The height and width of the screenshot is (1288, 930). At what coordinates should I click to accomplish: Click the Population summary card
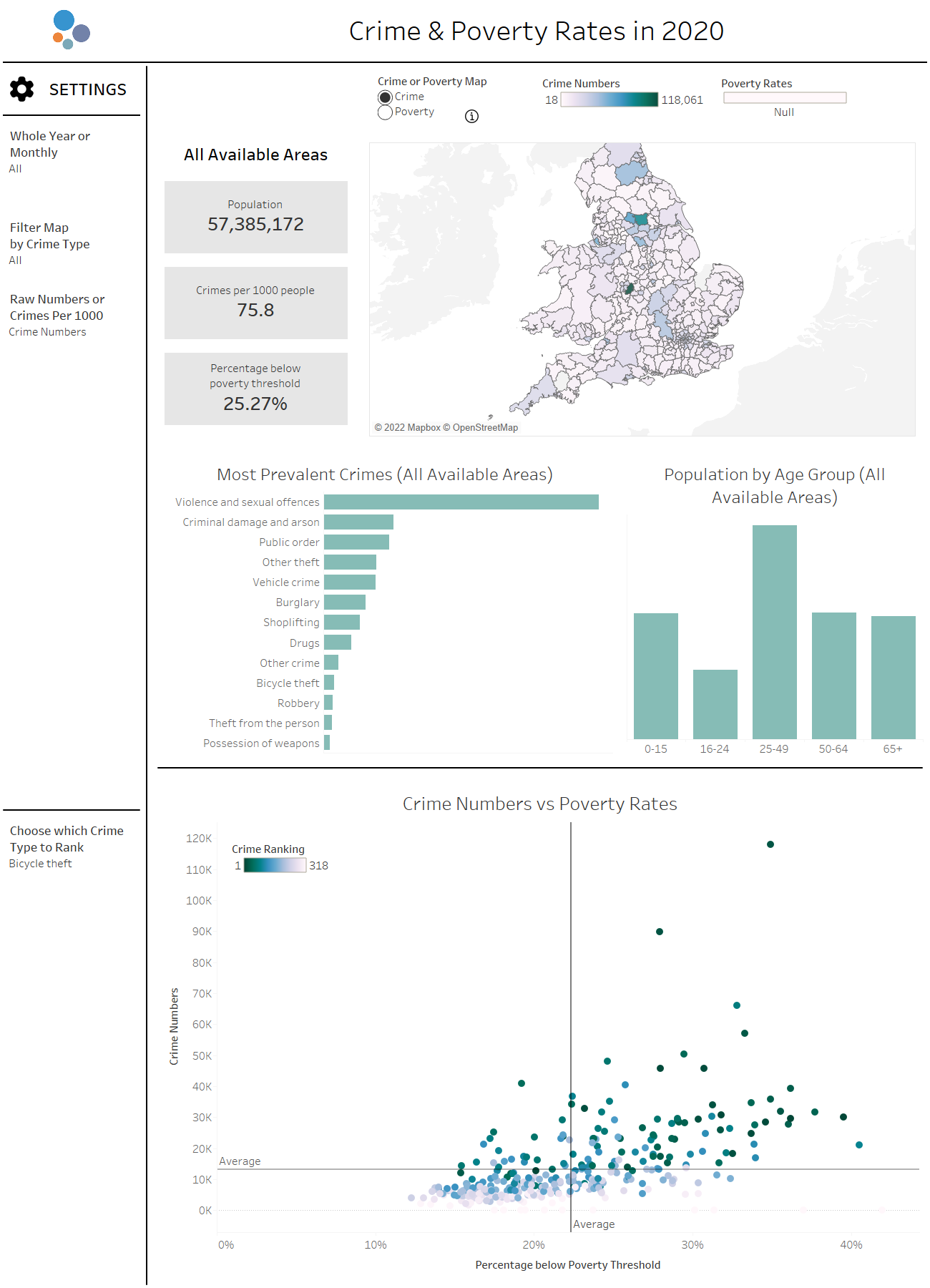point(255,217)
